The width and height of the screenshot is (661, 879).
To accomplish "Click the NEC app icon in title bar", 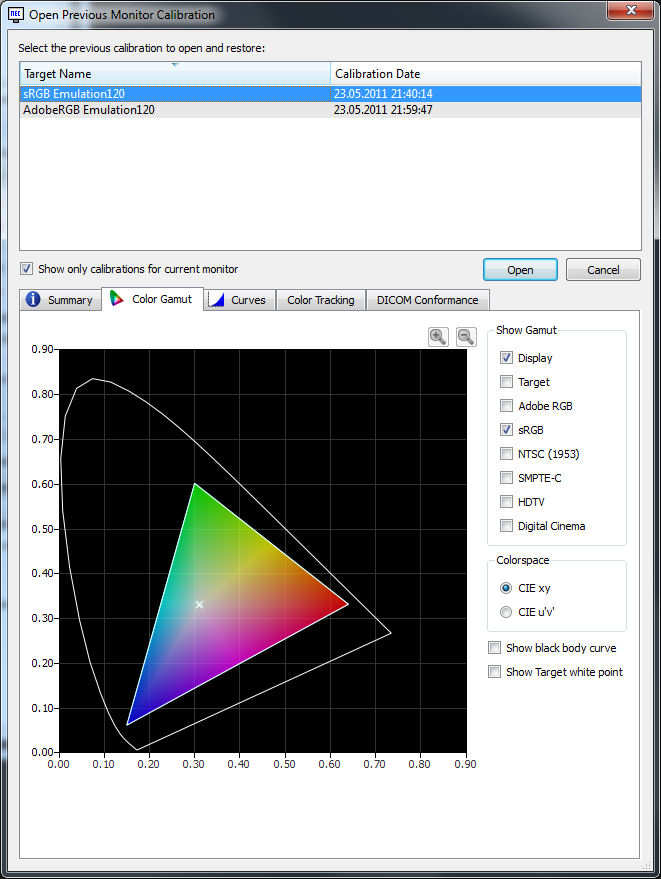I will click(x=16, y=15).
